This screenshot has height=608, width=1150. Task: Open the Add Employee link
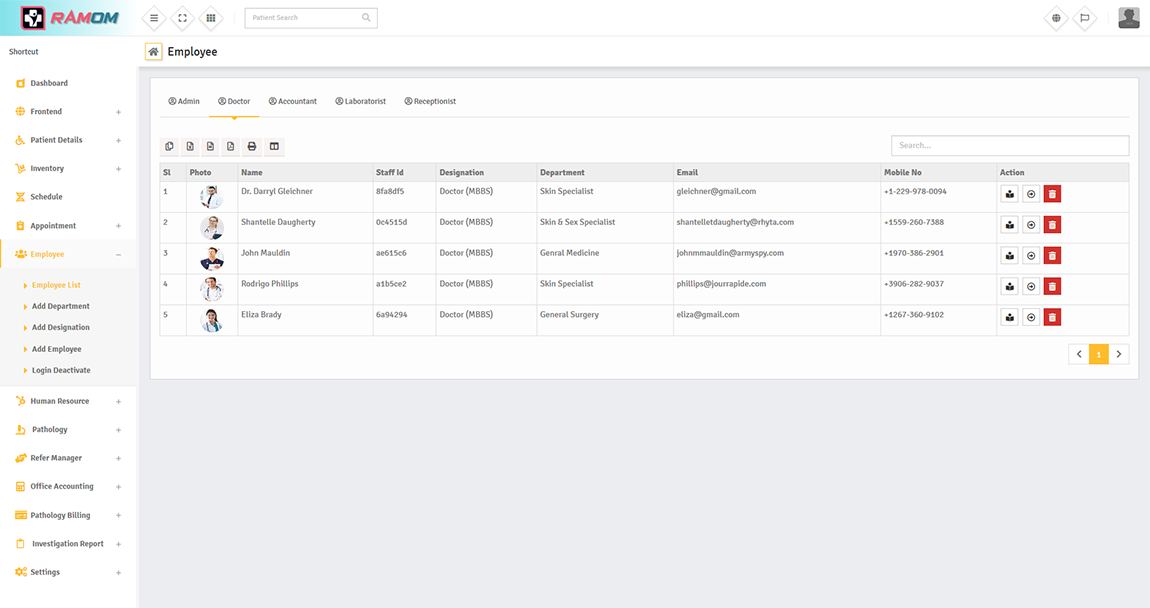click(x=56, y=349)
